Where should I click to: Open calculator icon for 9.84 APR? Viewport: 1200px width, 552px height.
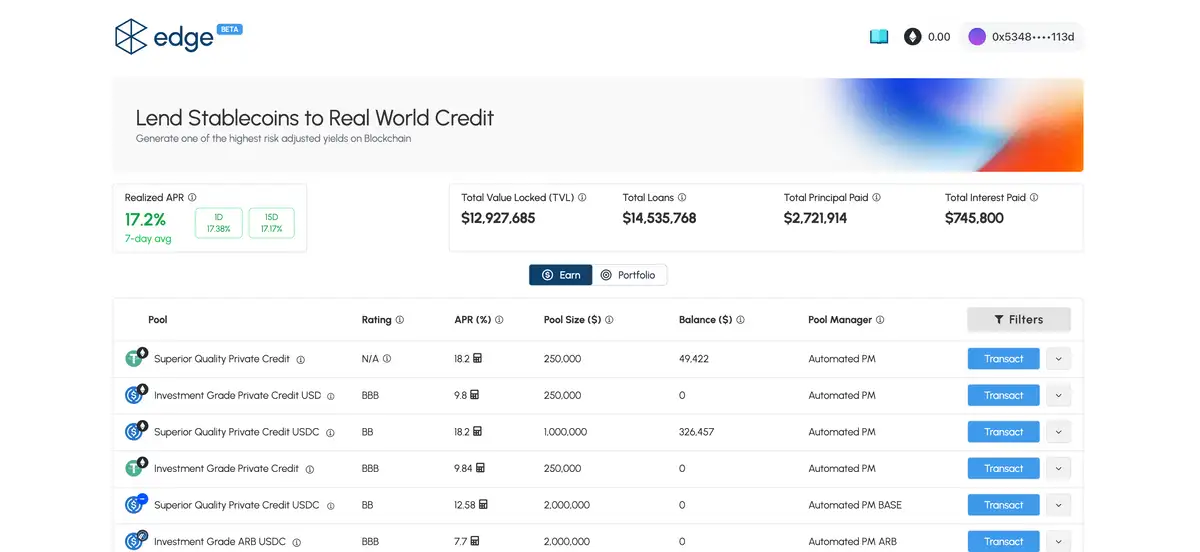480,468
